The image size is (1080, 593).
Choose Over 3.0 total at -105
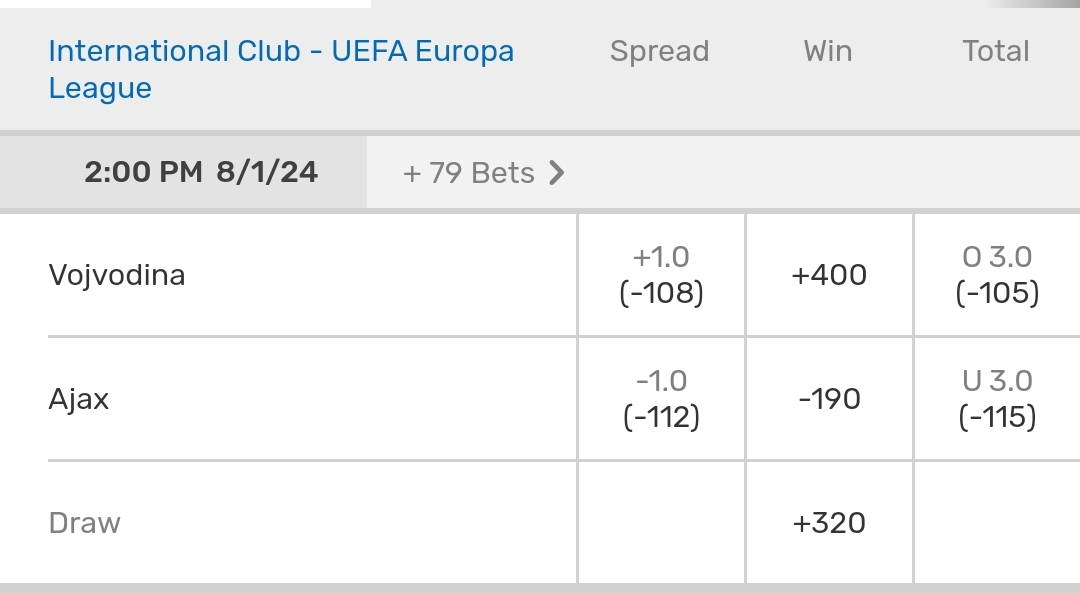997,275
